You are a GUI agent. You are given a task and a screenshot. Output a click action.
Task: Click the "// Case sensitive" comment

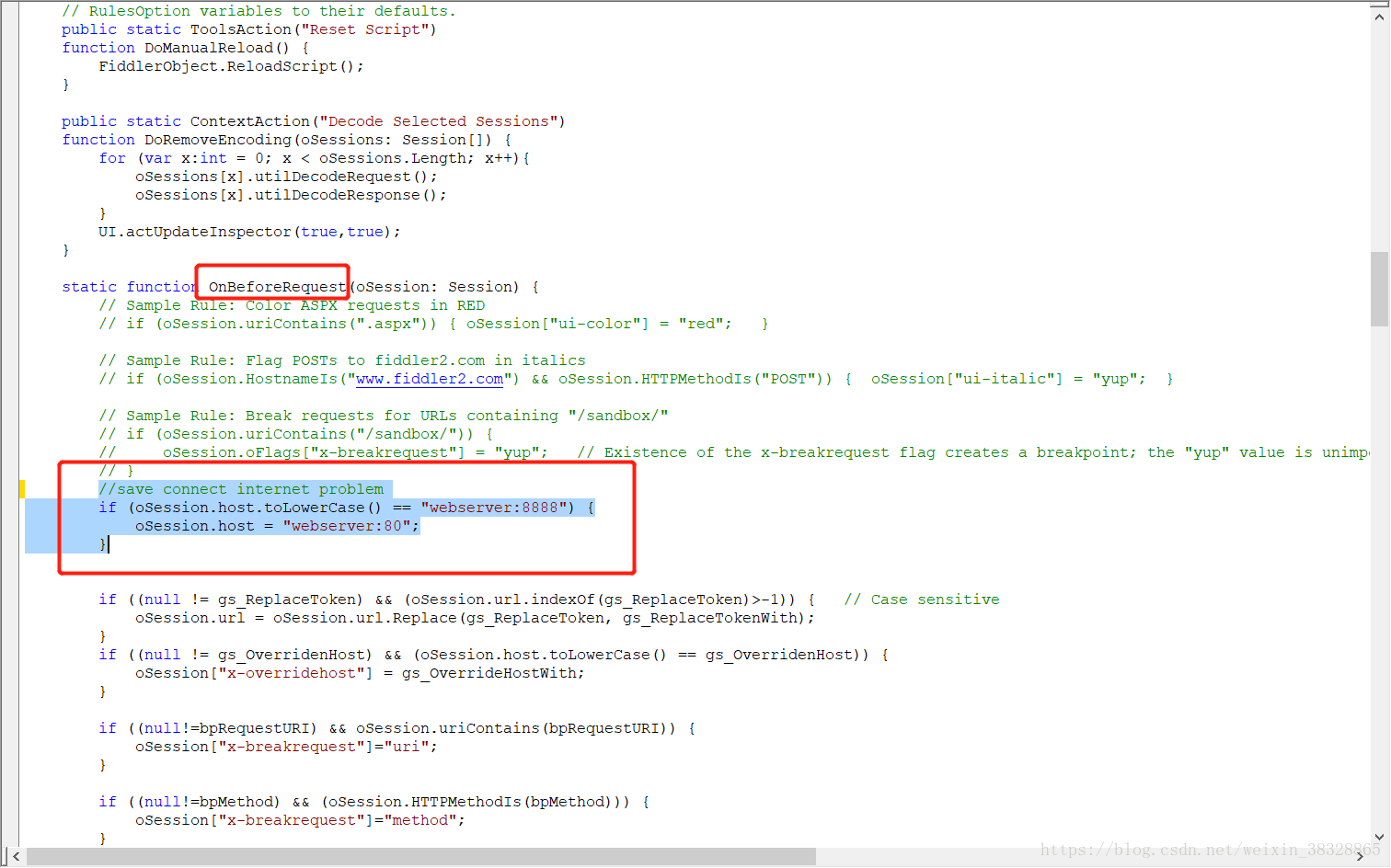pos(922,600)
